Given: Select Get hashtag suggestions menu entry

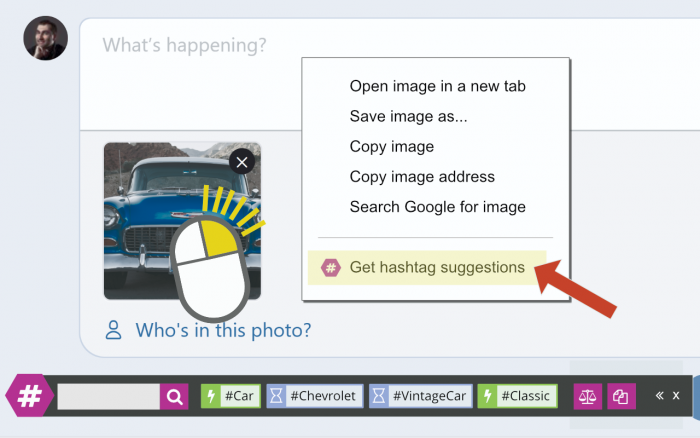Looking at the screenshot, I should click(427, 267).
